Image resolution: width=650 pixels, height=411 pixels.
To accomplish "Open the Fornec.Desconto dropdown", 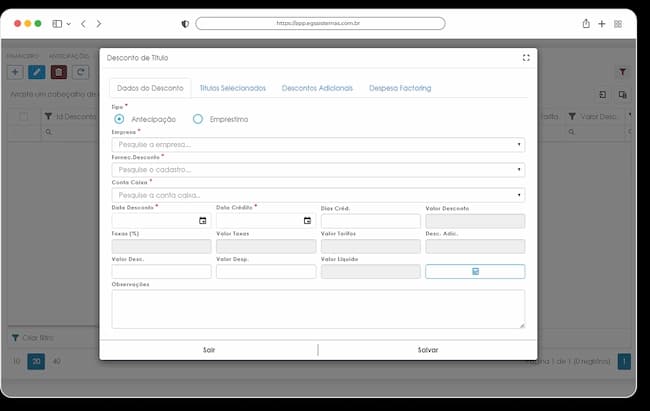I will pos(318,170).
